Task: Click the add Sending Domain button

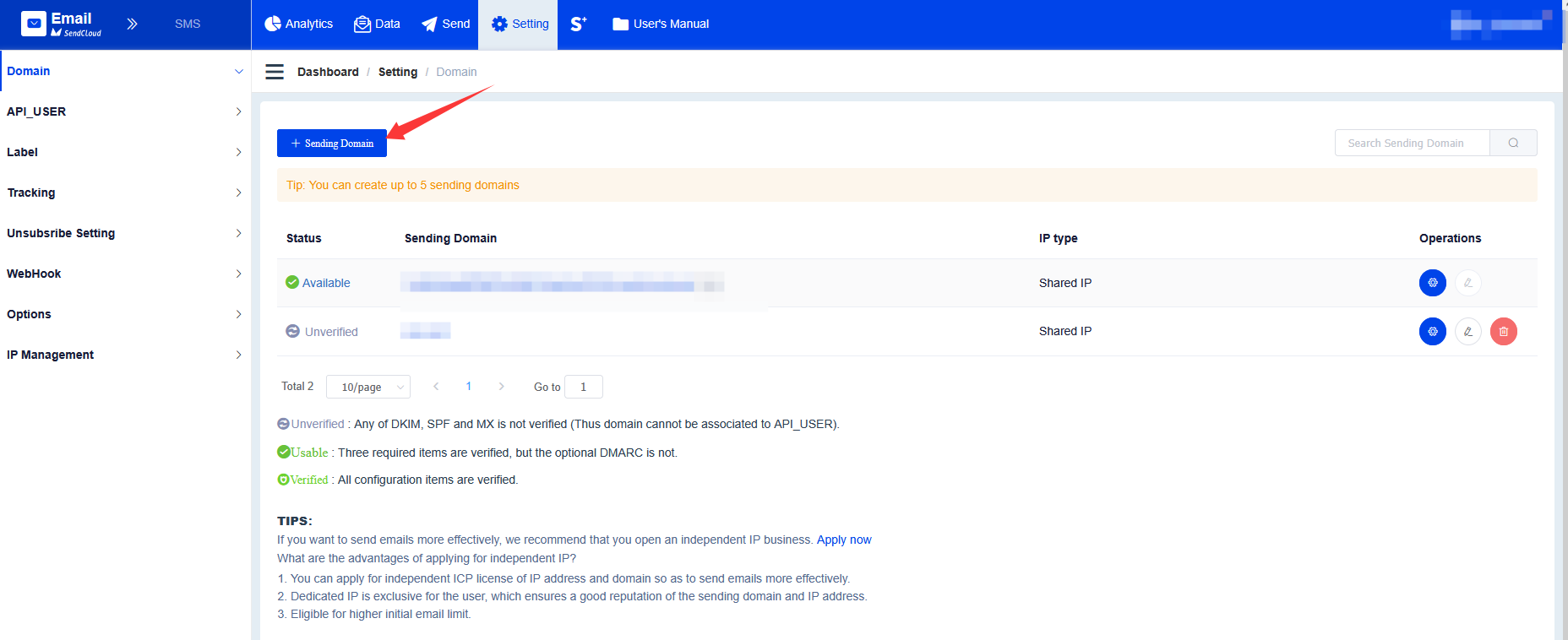Action: click(332, 144)
